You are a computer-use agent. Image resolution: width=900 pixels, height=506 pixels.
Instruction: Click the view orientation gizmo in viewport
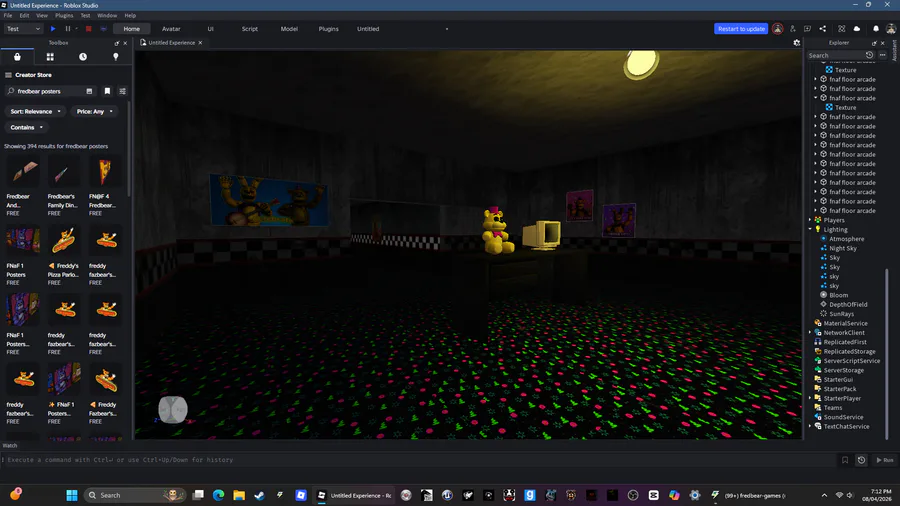click(173, 410)
